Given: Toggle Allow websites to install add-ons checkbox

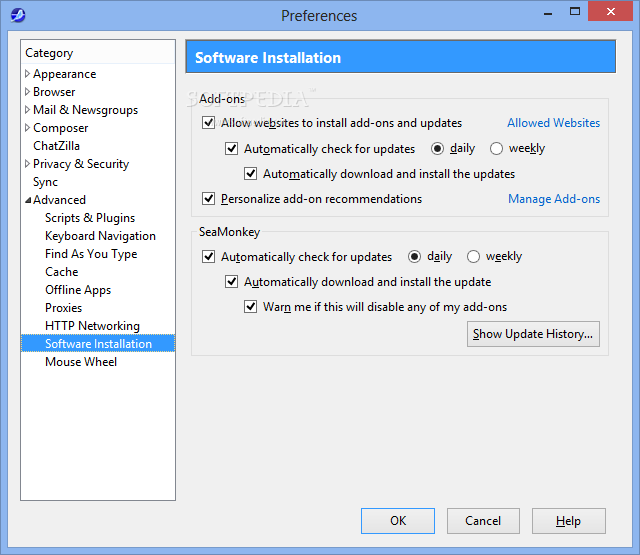Looking at the screenshot, I should click(x=209, y=122).
